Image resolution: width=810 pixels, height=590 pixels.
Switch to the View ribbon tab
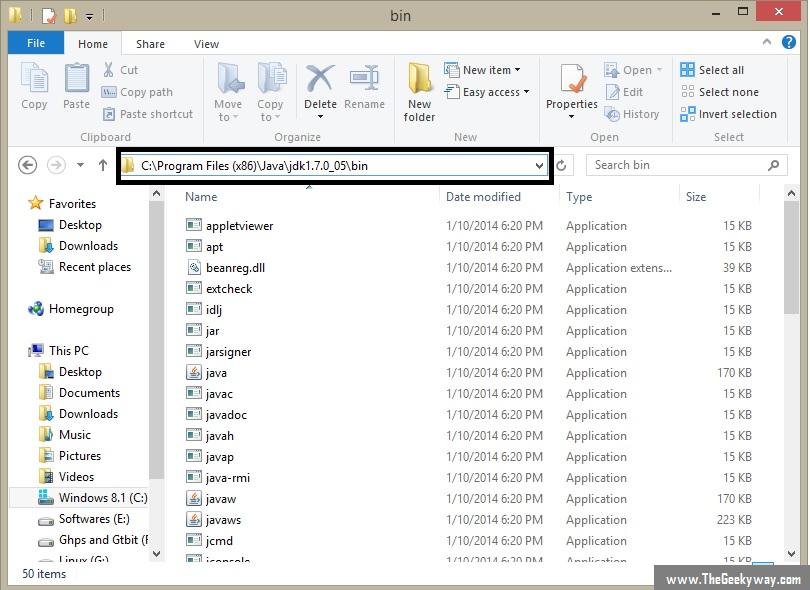206,44
